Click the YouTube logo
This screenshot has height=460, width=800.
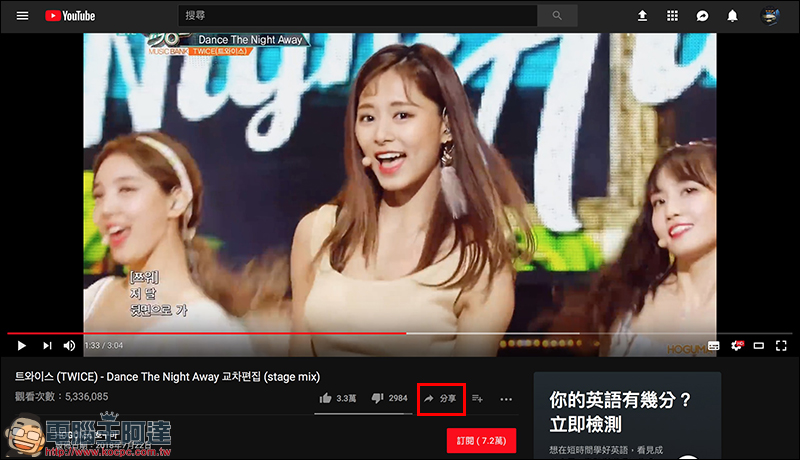coord(70,16)
